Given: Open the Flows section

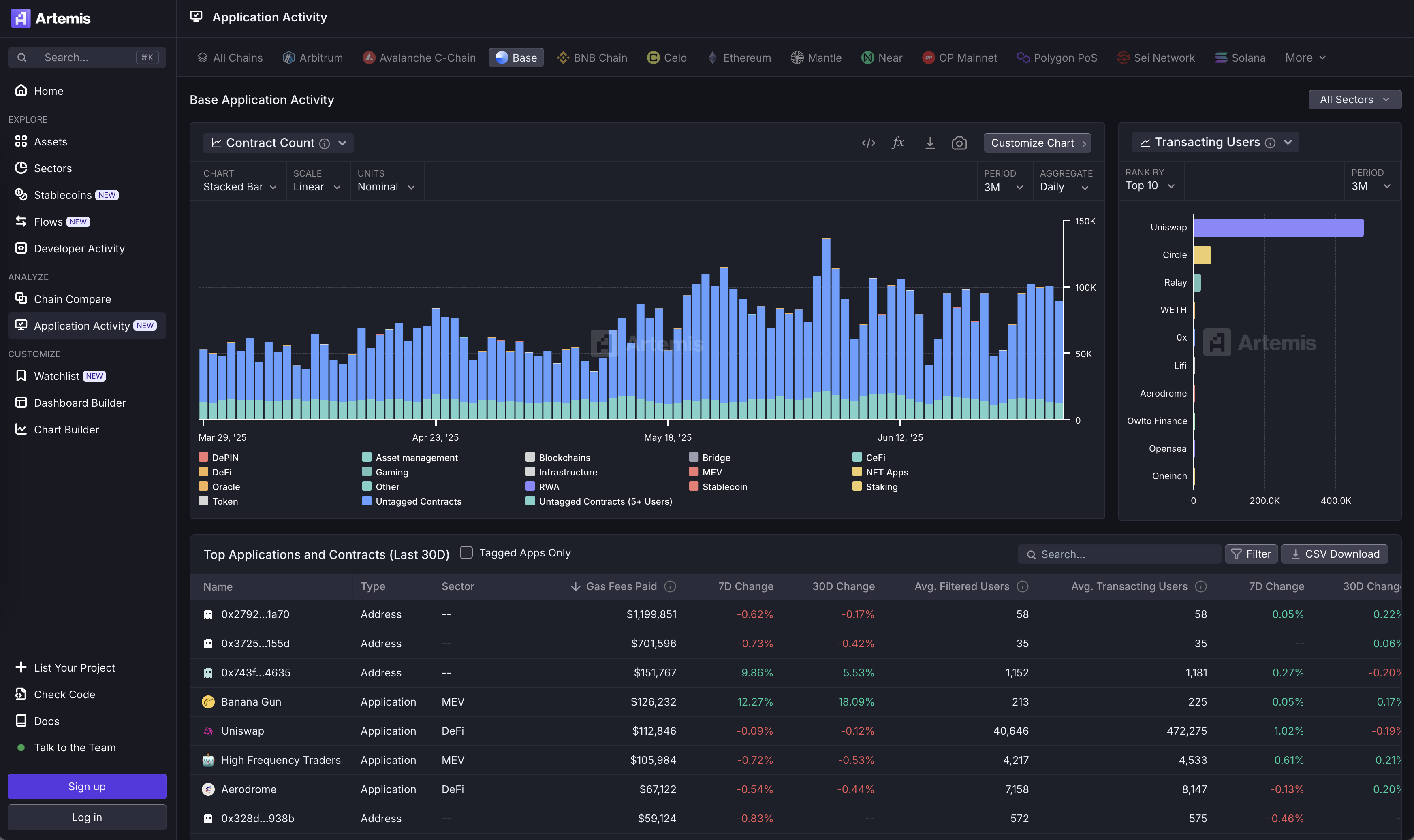Looking at the screenshot, I should pos(48,222).
